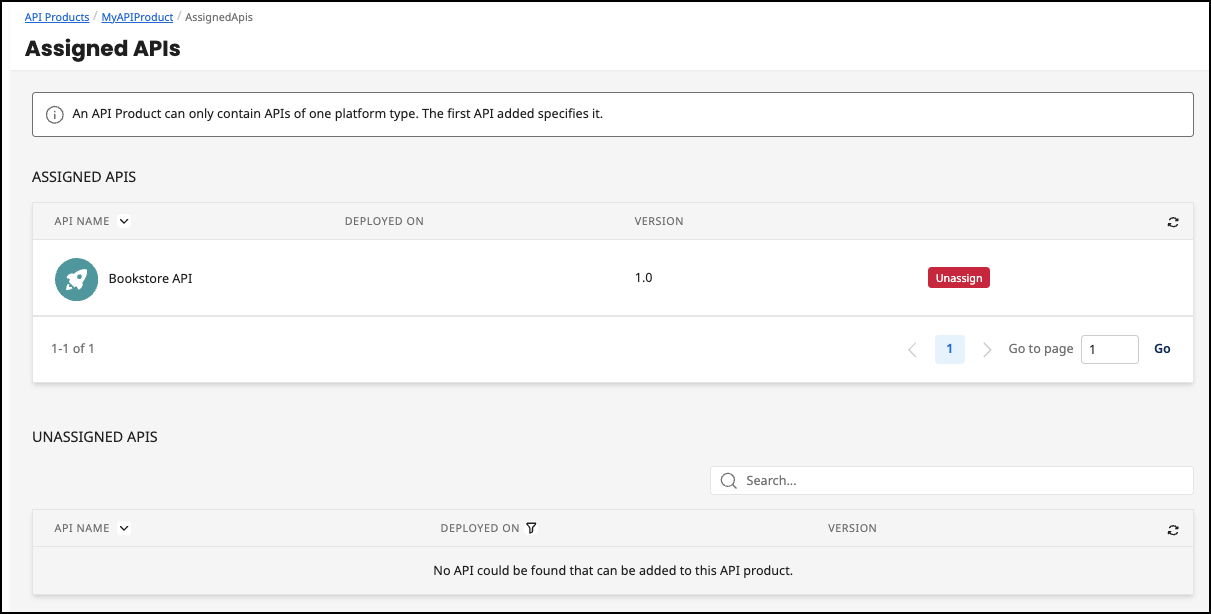
Task: Refresh the Unassigned APIs table
Action: [x=1172, y=529]
